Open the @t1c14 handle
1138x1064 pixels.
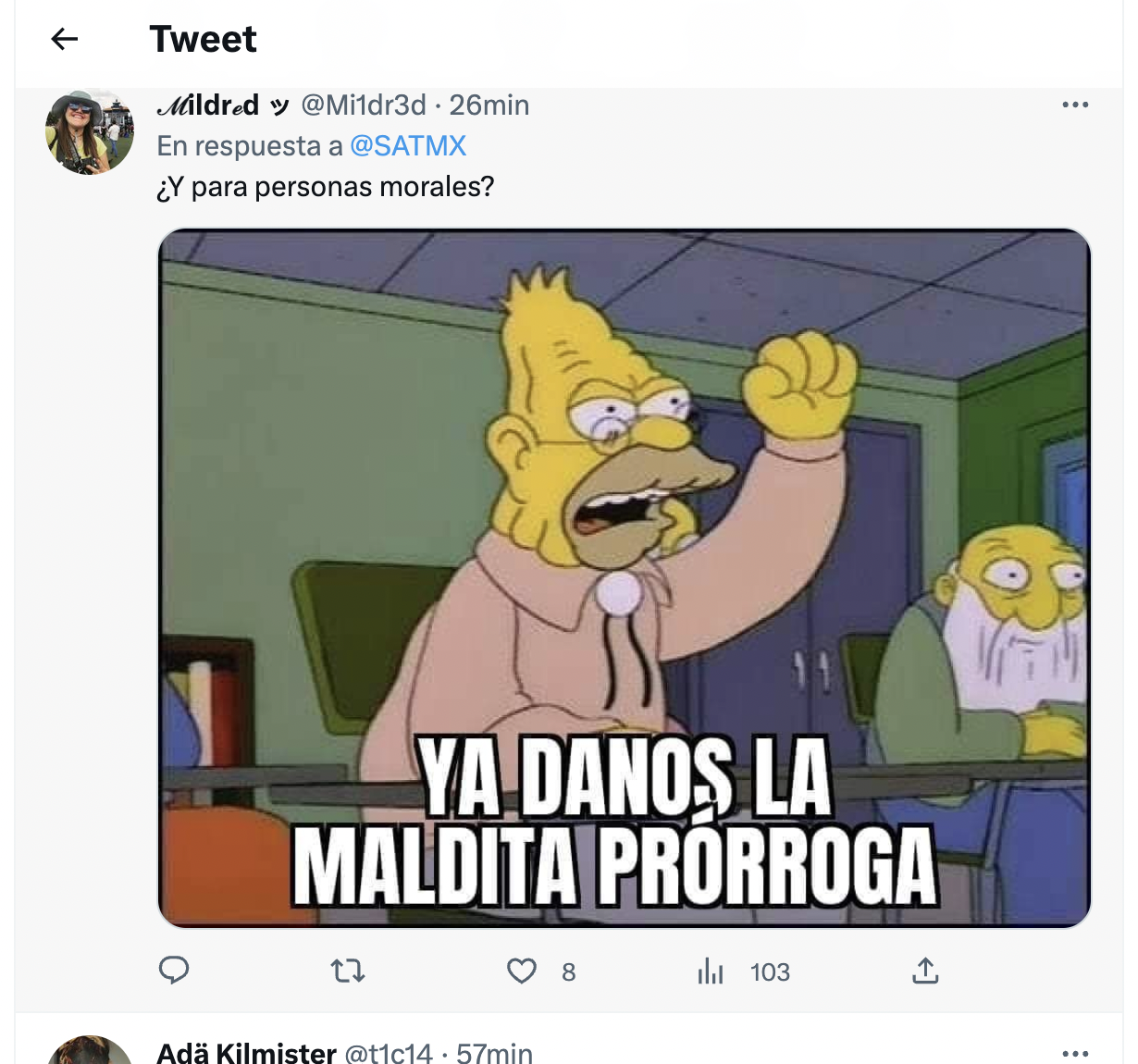pyautogui.click(x=389, y=1052)
